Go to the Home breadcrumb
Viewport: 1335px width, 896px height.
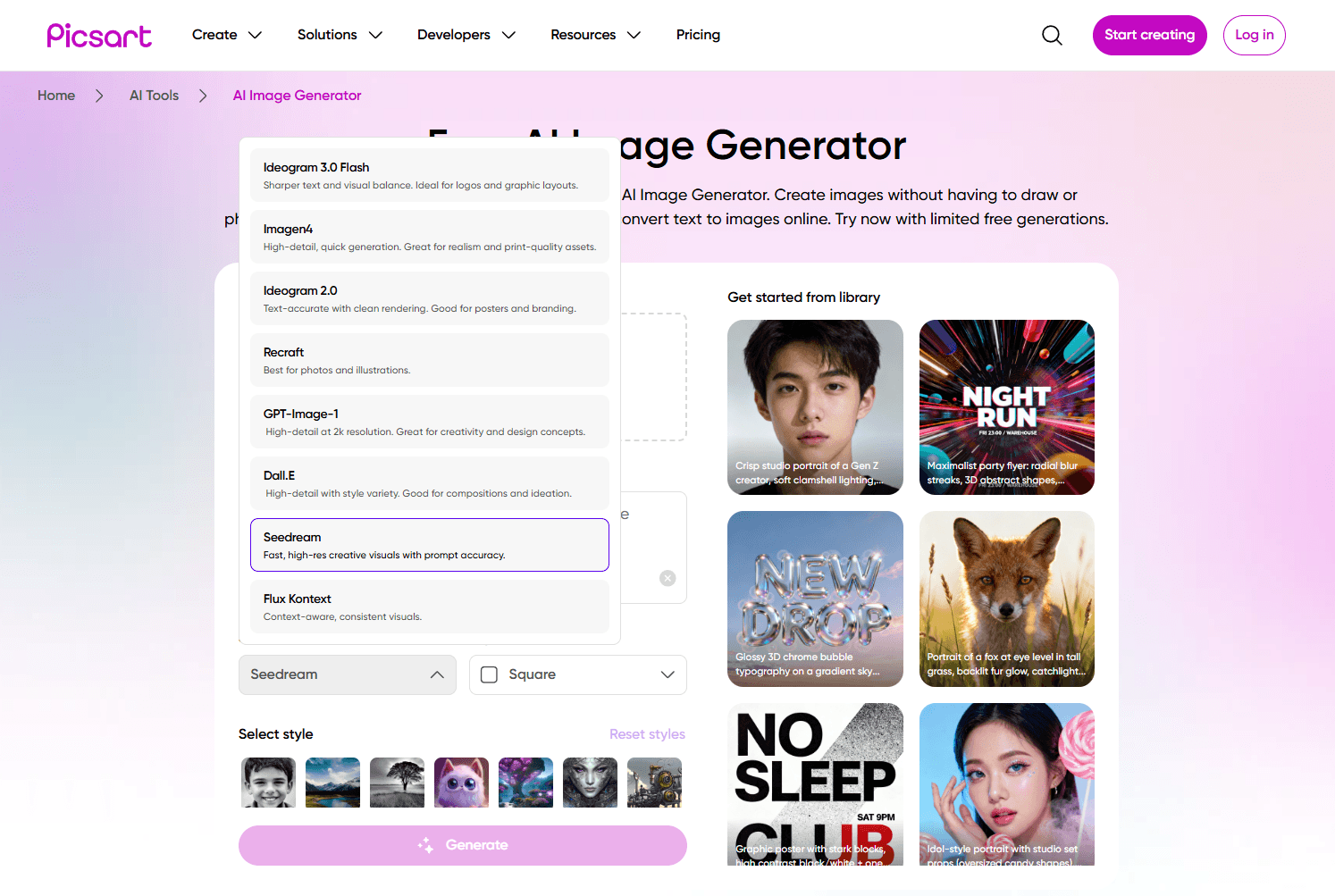coord(56,96)
